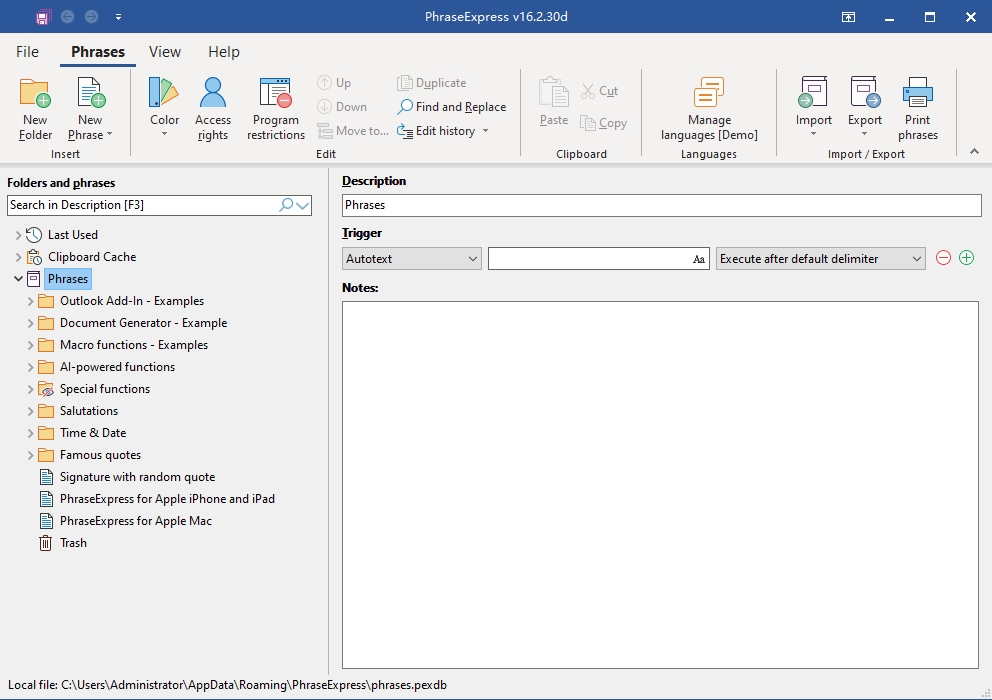Open the Execute after default delimiter dropdown
Viewport: 992px width, 700px height.
point(820,258)
